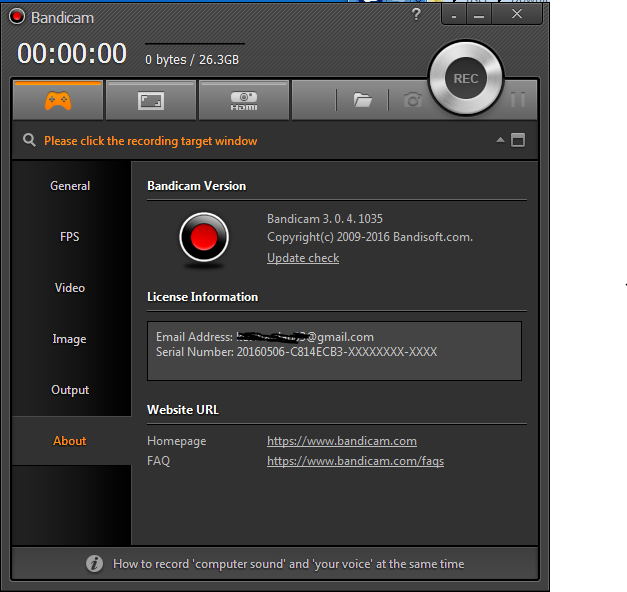The image size is (627, 592).
Task: Click the 'FAQ' label
Action: [x=159, y=461]
